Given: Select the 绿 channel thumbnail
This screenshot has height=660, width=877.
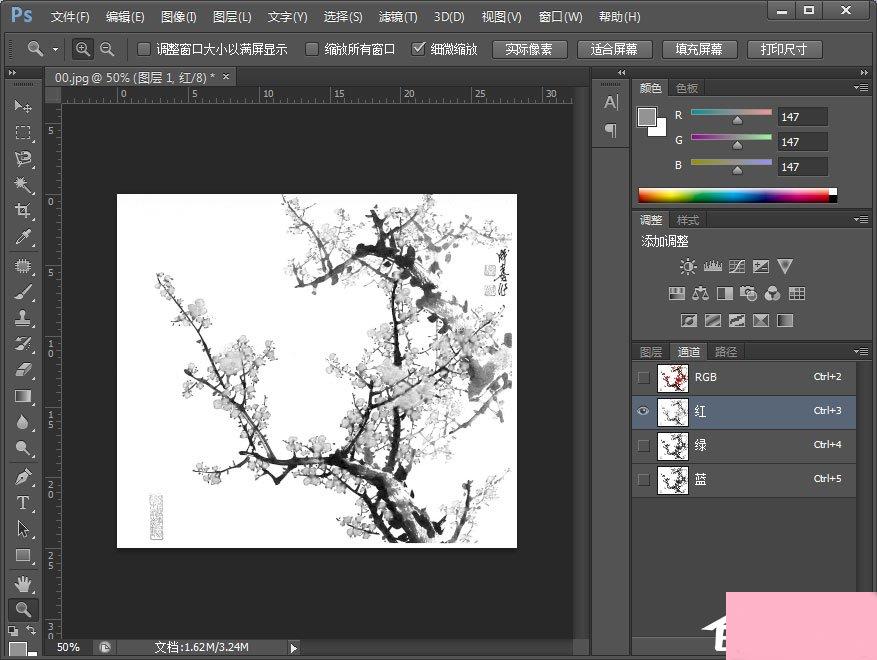Looking at the screenshot, I should pyautogui.click(x=672, y=446).
